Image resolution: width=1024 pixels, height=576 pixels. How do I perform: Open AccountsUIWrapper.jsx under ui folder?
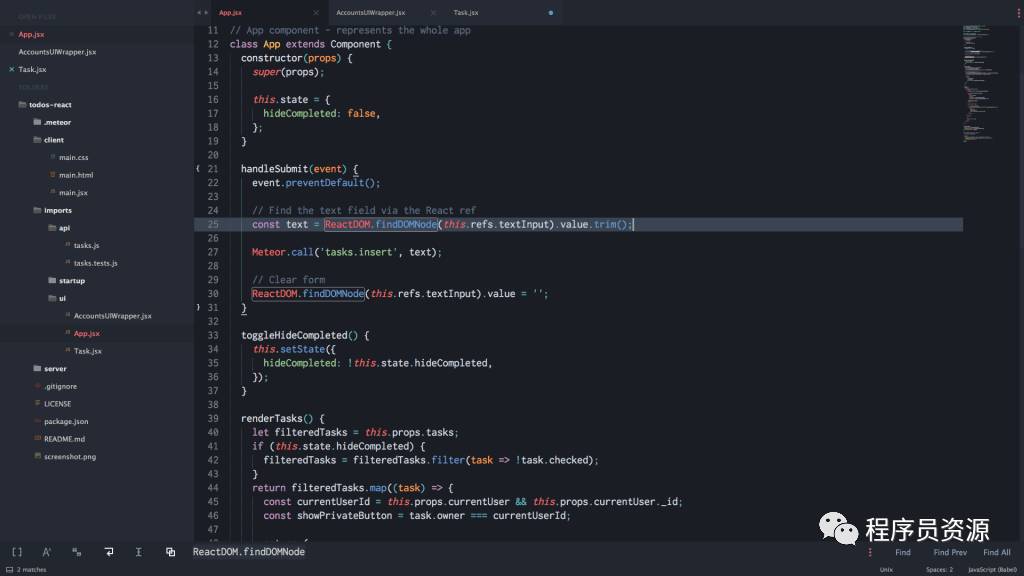112,316
